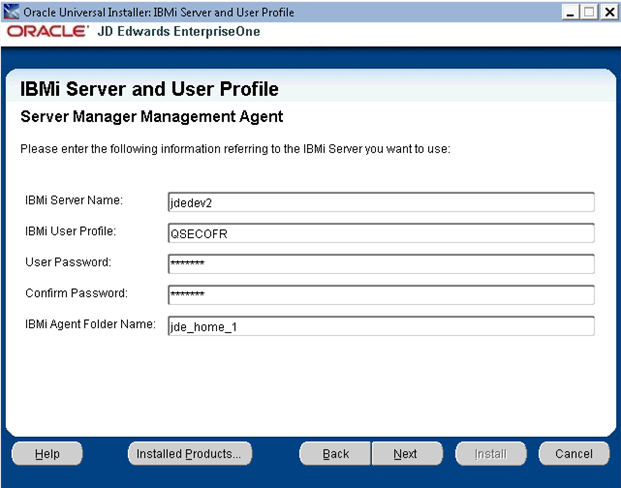The width and height of the screenshot is (621, 488).
Task: Click the Server Manager Management Agent subheading
Action: [x=152, y=117]
